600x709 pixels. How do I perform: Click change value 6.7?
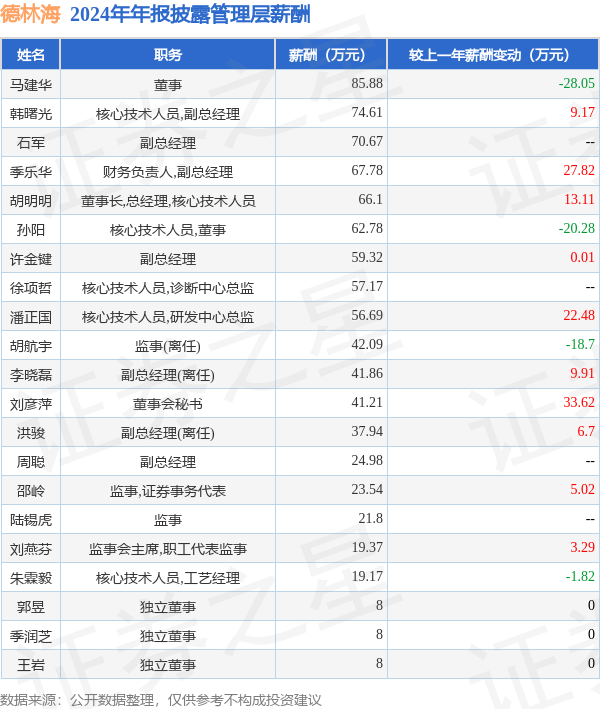click(x=586, y=431)
